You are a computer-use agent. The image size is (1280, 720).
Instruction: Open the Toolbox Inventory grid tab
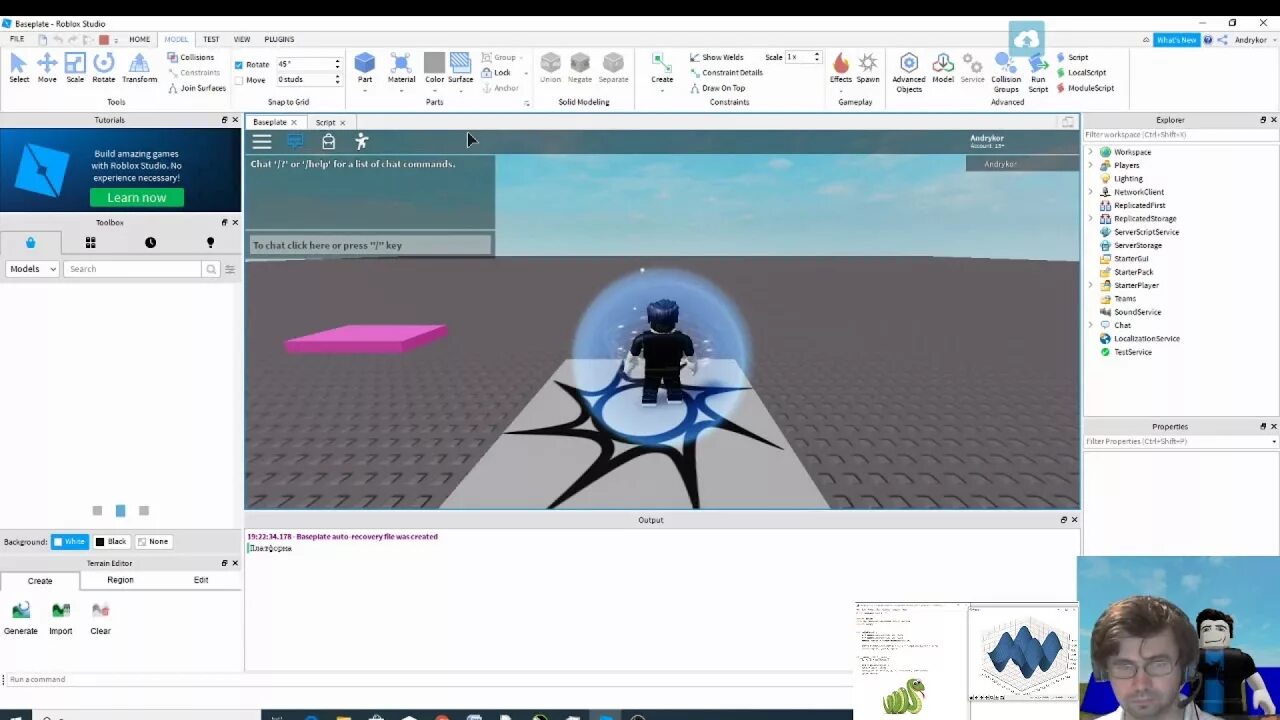[x=90, y=242]
